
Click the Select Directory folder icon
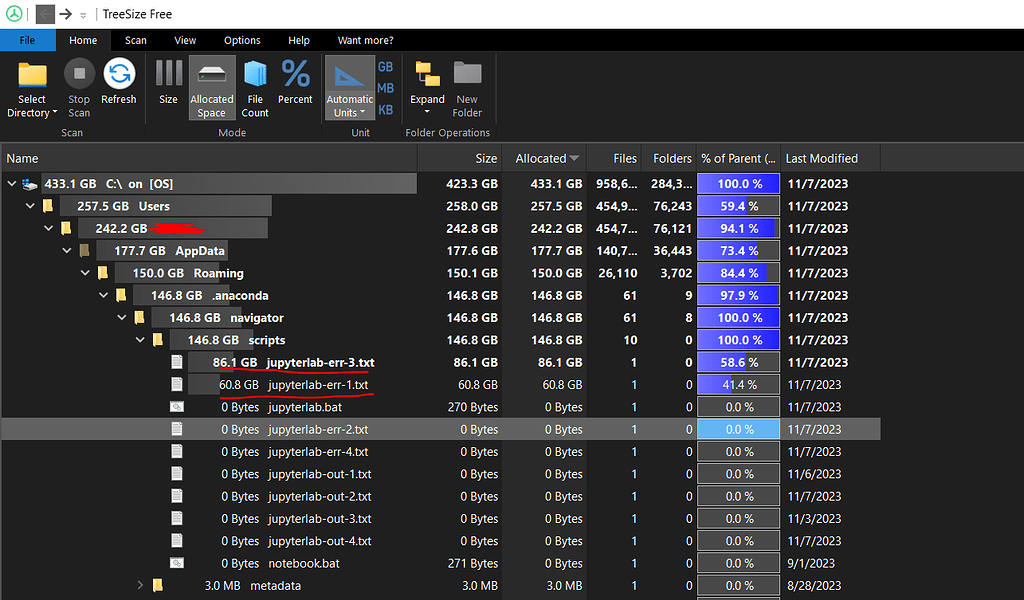[x=32, y=76]
